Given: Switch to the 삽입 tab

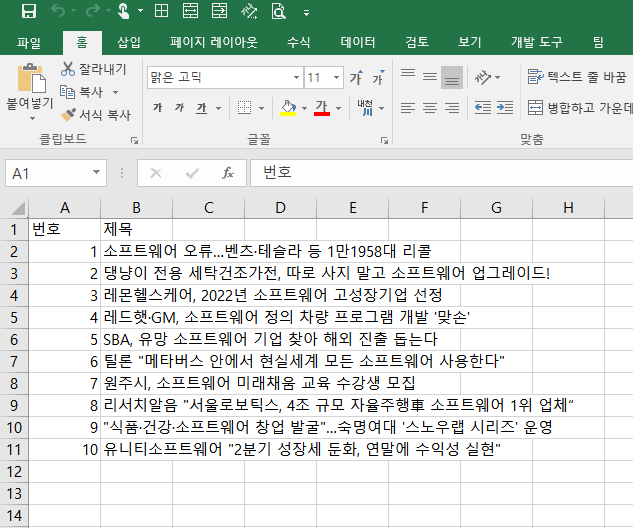Looking at the screenshot, I should [129, 42].
